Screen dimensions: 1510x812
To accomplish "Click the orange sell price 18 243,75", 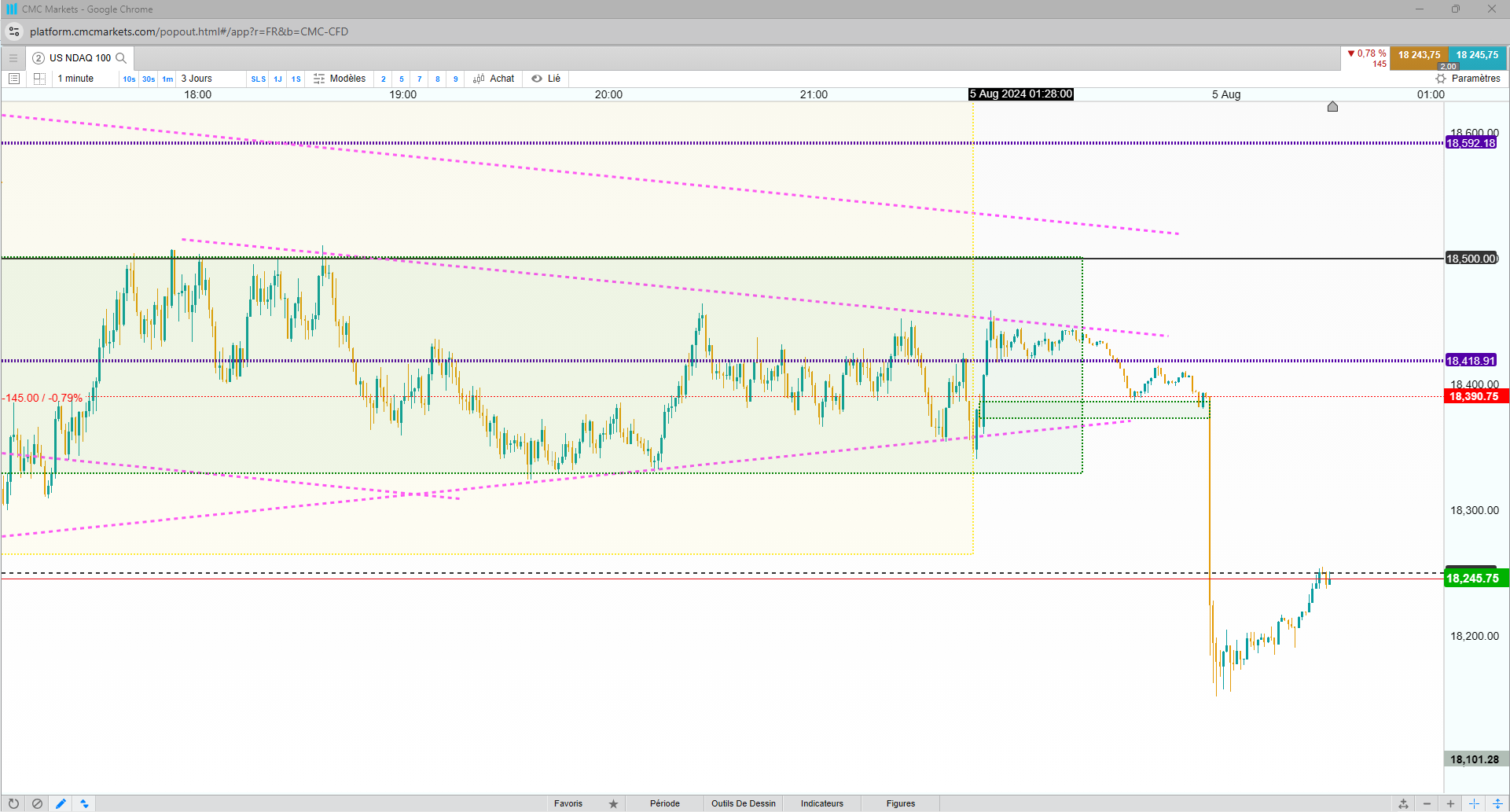I will (1419, 57).
